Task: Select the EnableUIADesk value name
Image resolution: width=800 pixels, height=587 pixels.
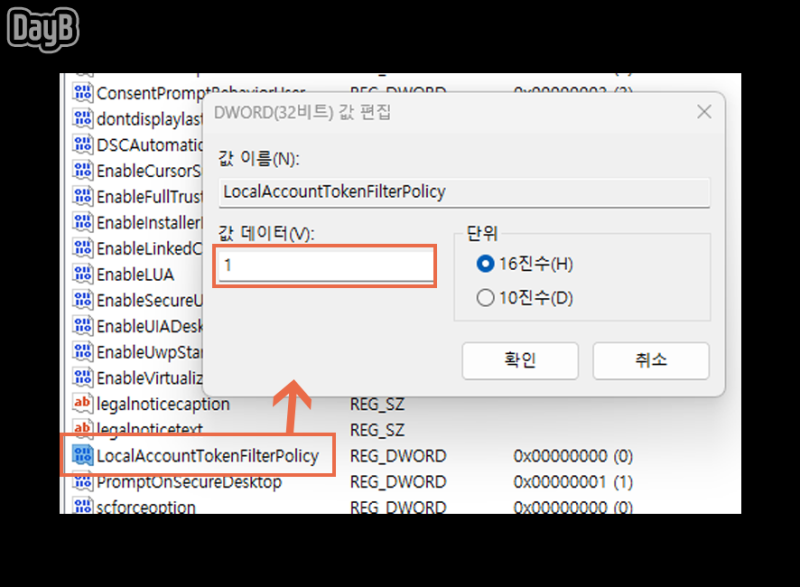Action: (149, 326)
